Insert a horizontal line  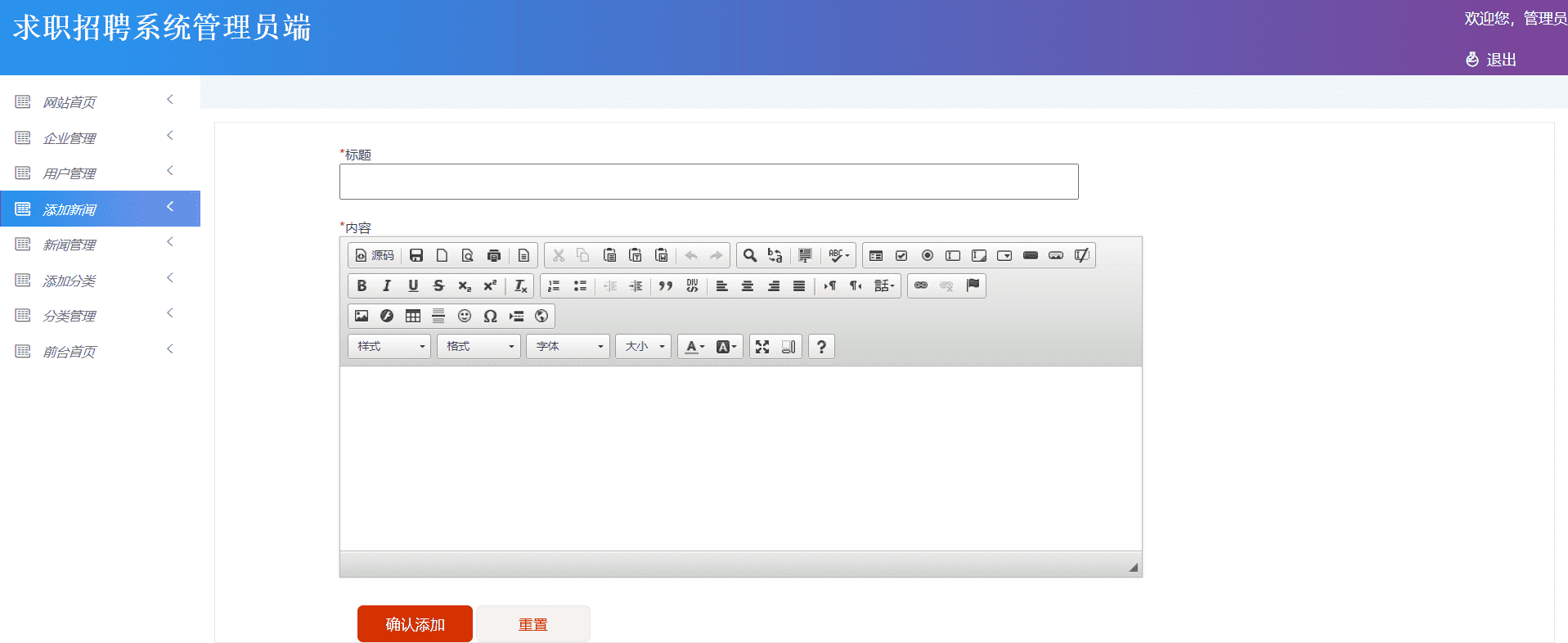click(438, 316)
